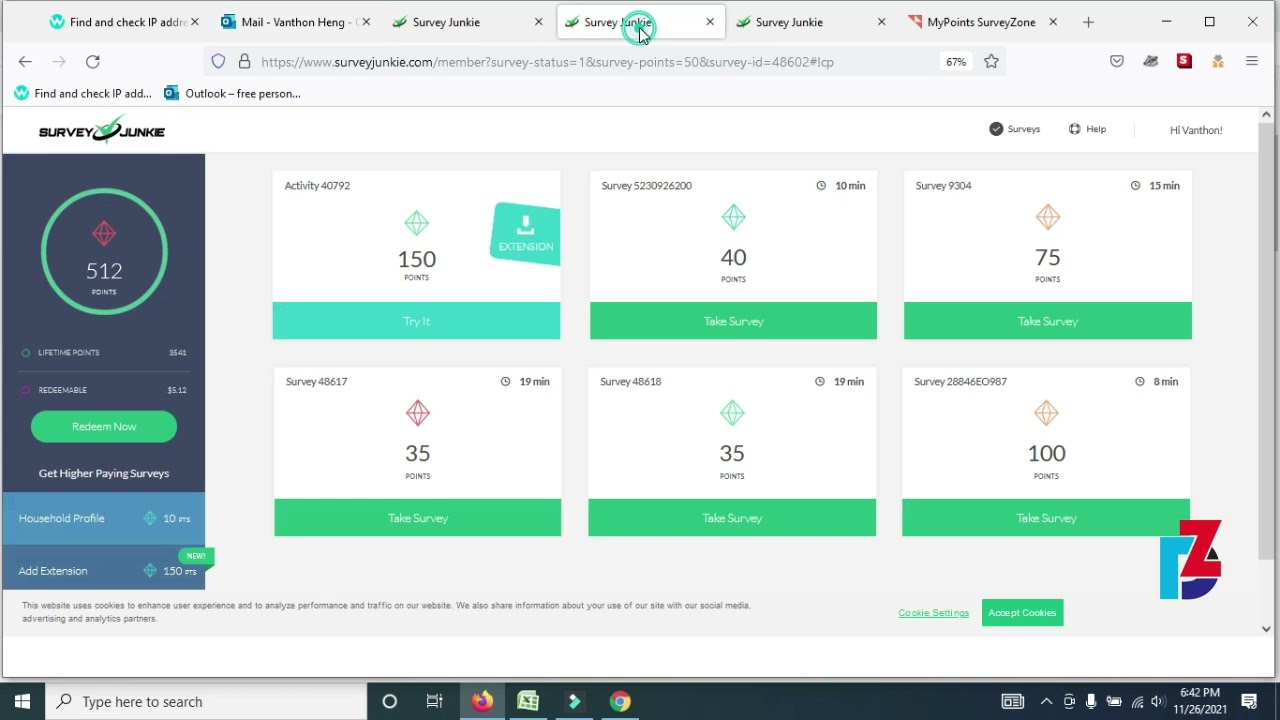Open Add Extension for 150 pts
This screenshot has width=1280, height=720.
point(104,570)
